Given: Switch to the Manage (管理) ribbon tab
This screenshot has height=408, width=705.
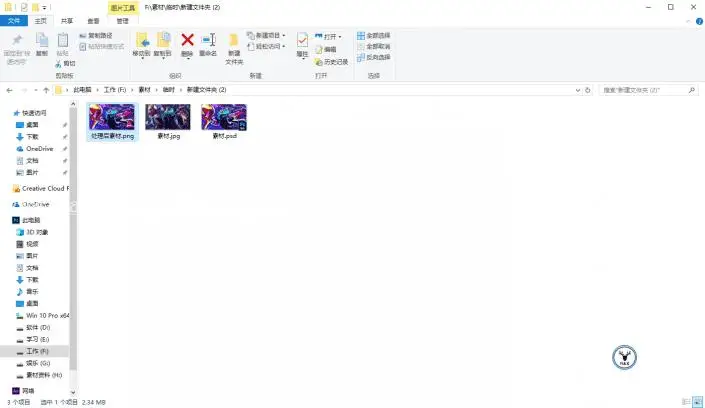Looking at the screenshot, I should pos(122,21).
